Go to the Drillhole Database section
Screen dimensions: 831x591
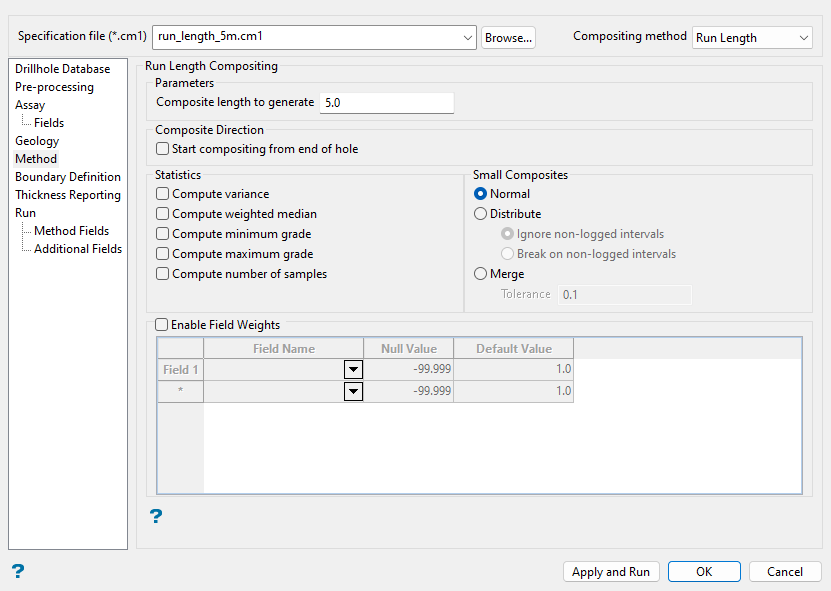[x=62, y=69]
